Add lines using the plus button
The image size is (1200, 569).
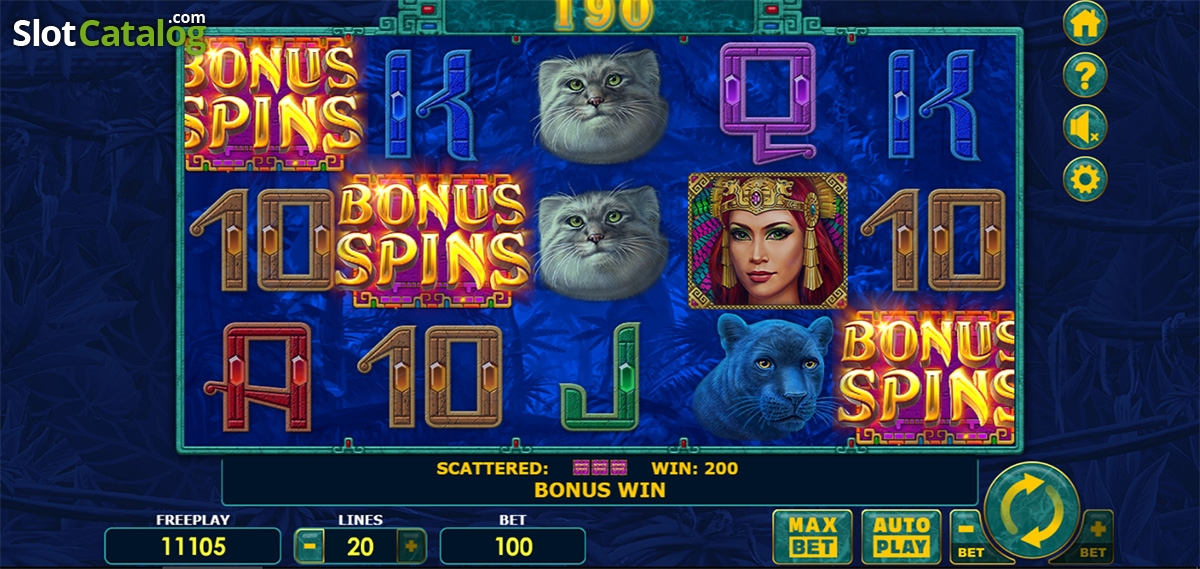410,546
